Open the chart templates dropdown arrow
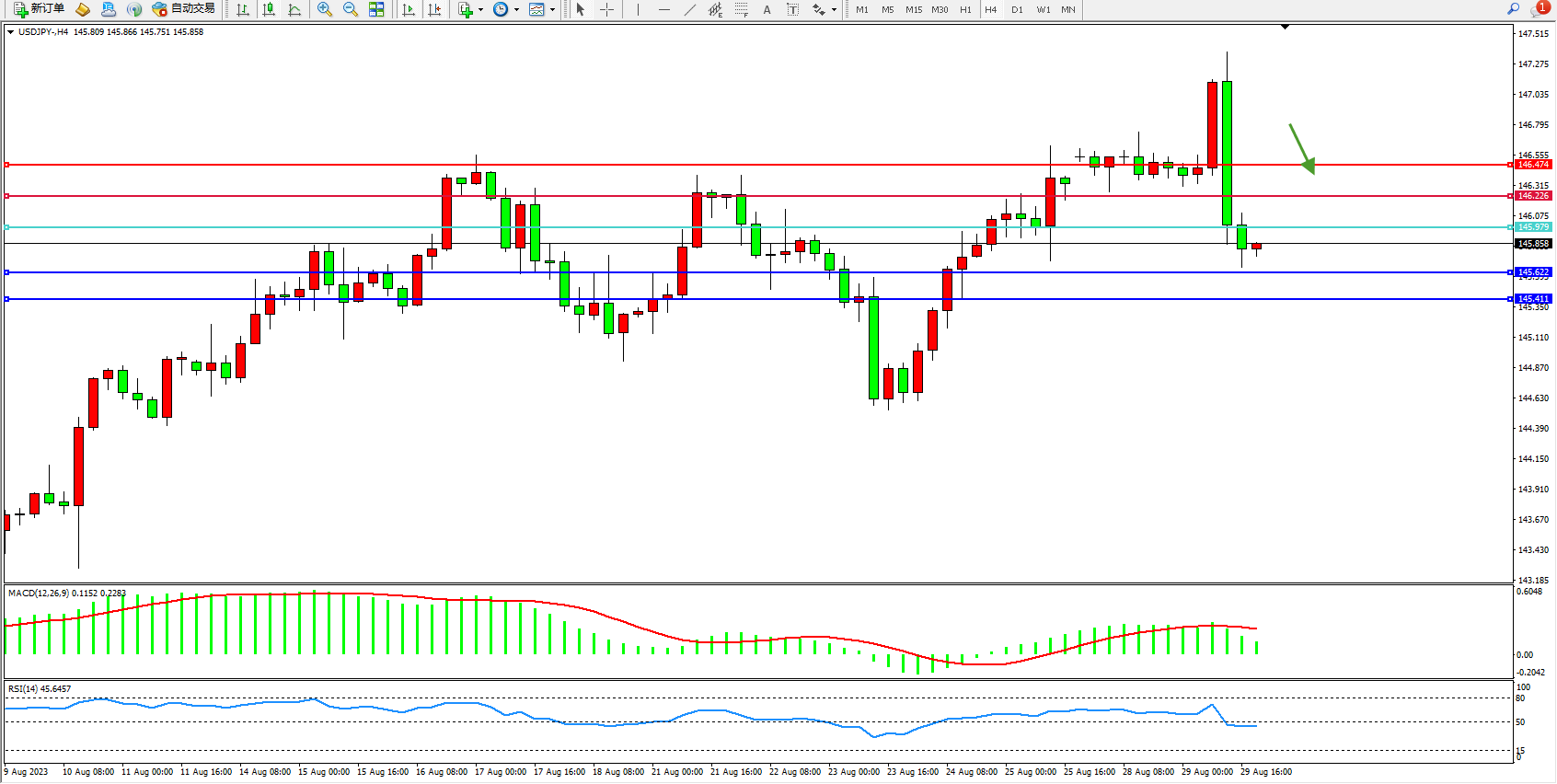This screenshot has height=784, width=1557. 552,9
